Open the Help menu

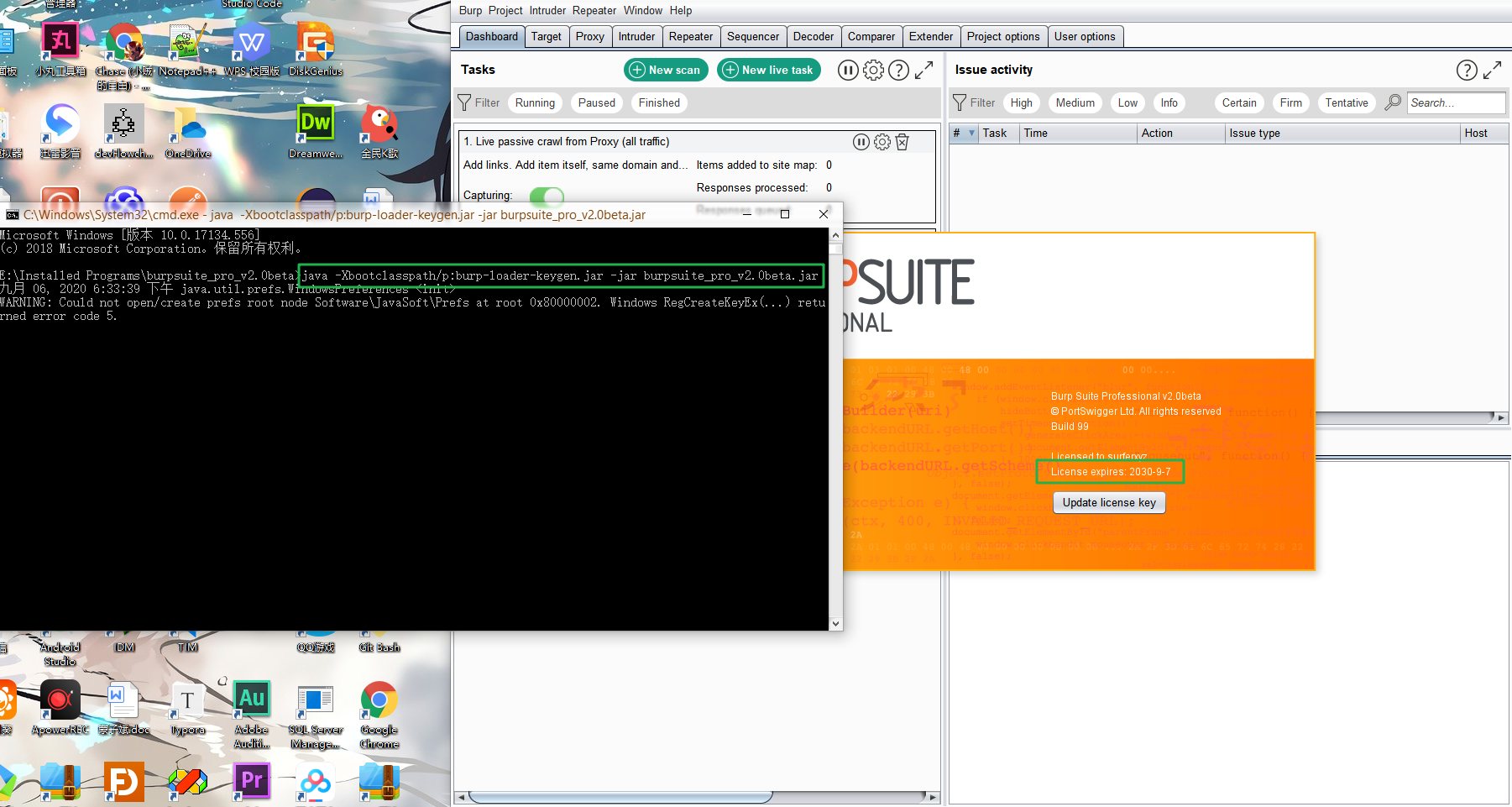coord(681,10)
